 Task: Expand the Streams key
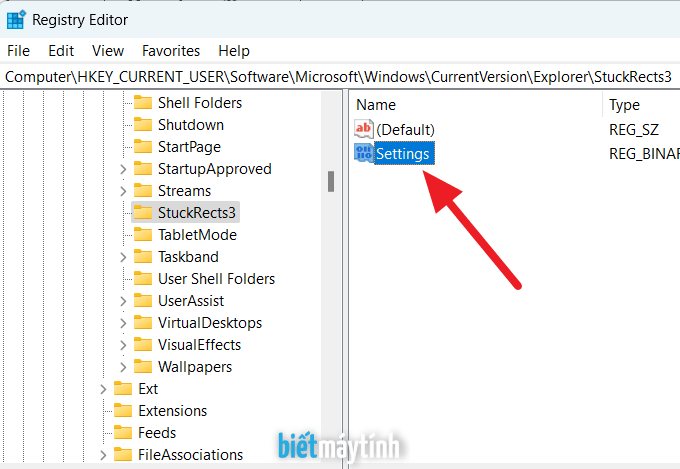123,191
